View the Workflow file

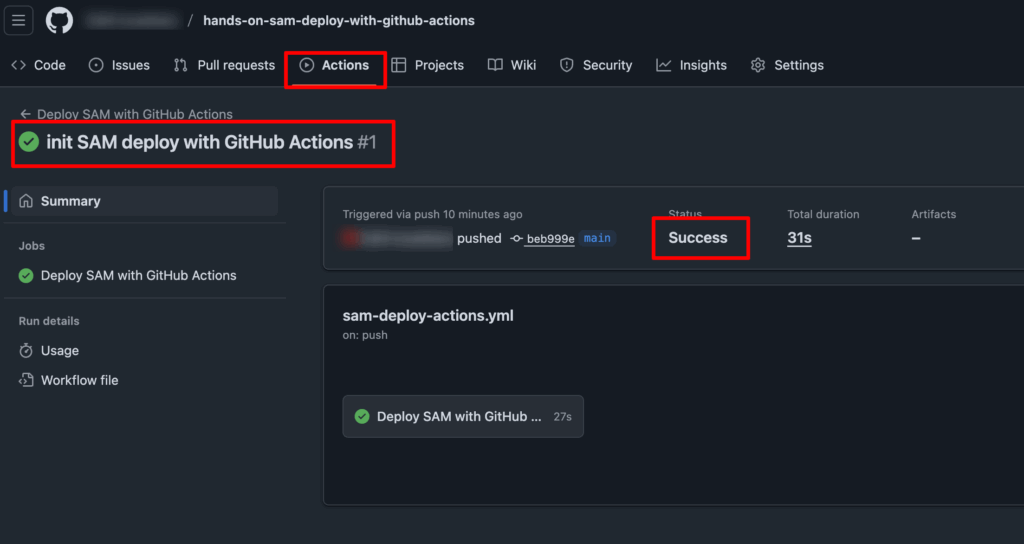(79, 380)
